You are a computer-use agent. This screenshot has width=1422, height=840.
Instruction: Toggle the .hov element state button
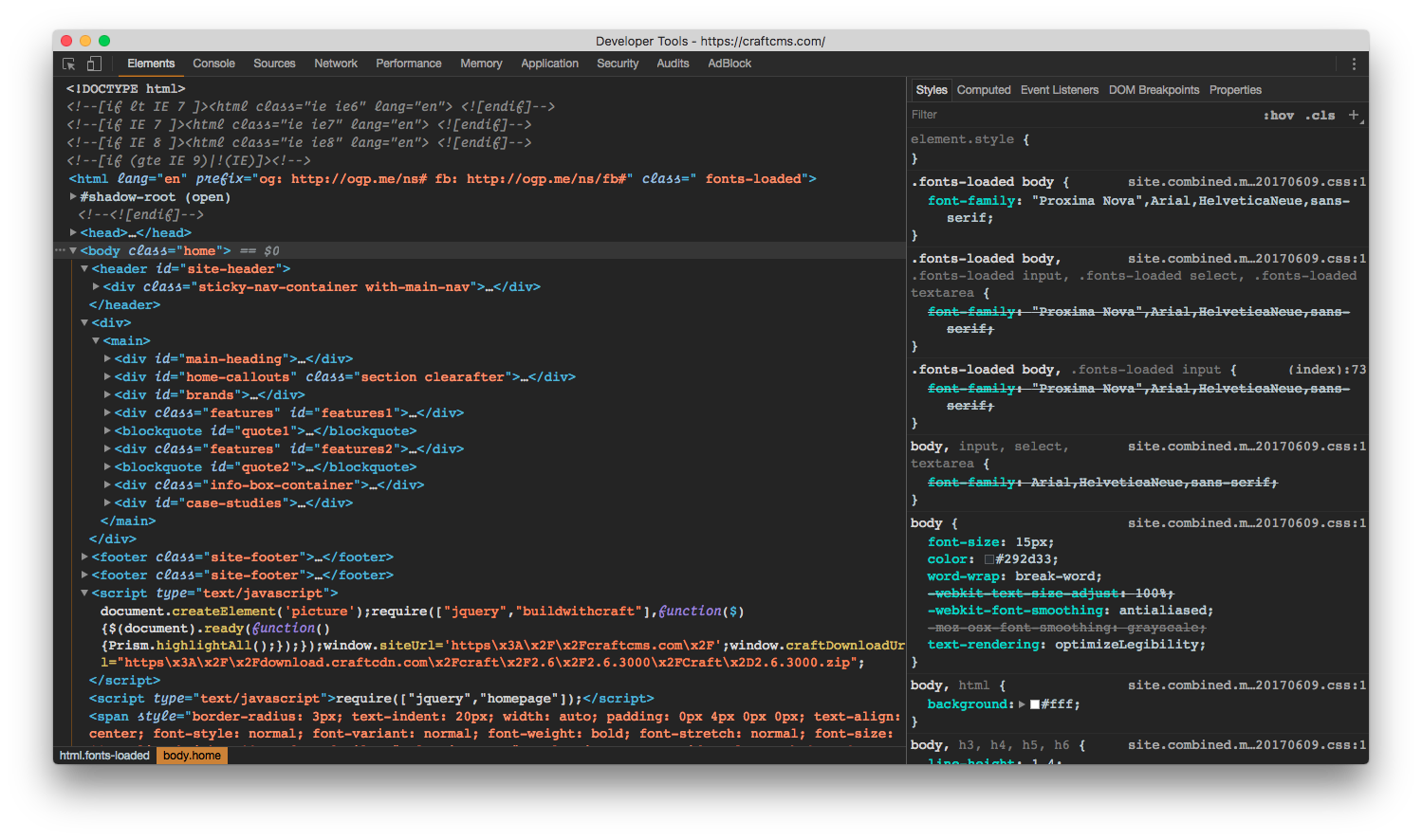tap(1279, 116)
